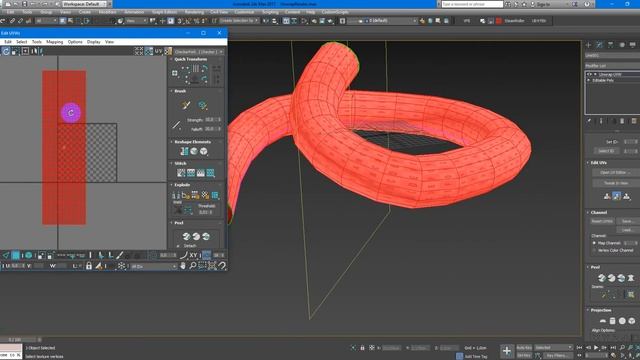Select the Rotate tool in the UV editor toolbar
The image size is (640, 360).
click(6, 51)
